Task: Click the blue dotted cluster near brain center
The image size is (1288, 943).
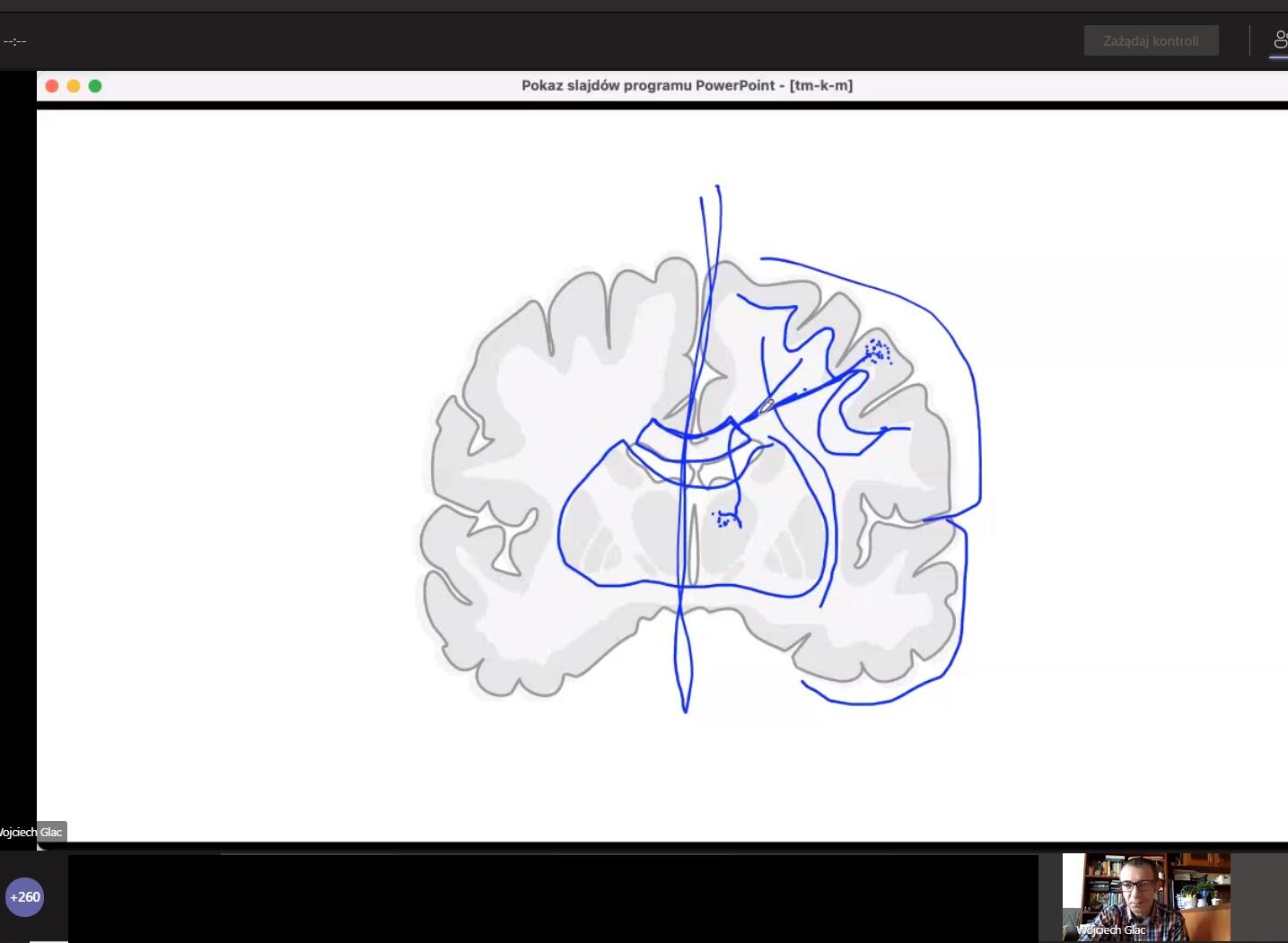Action: pyautogui.click(x=725, y=519)
